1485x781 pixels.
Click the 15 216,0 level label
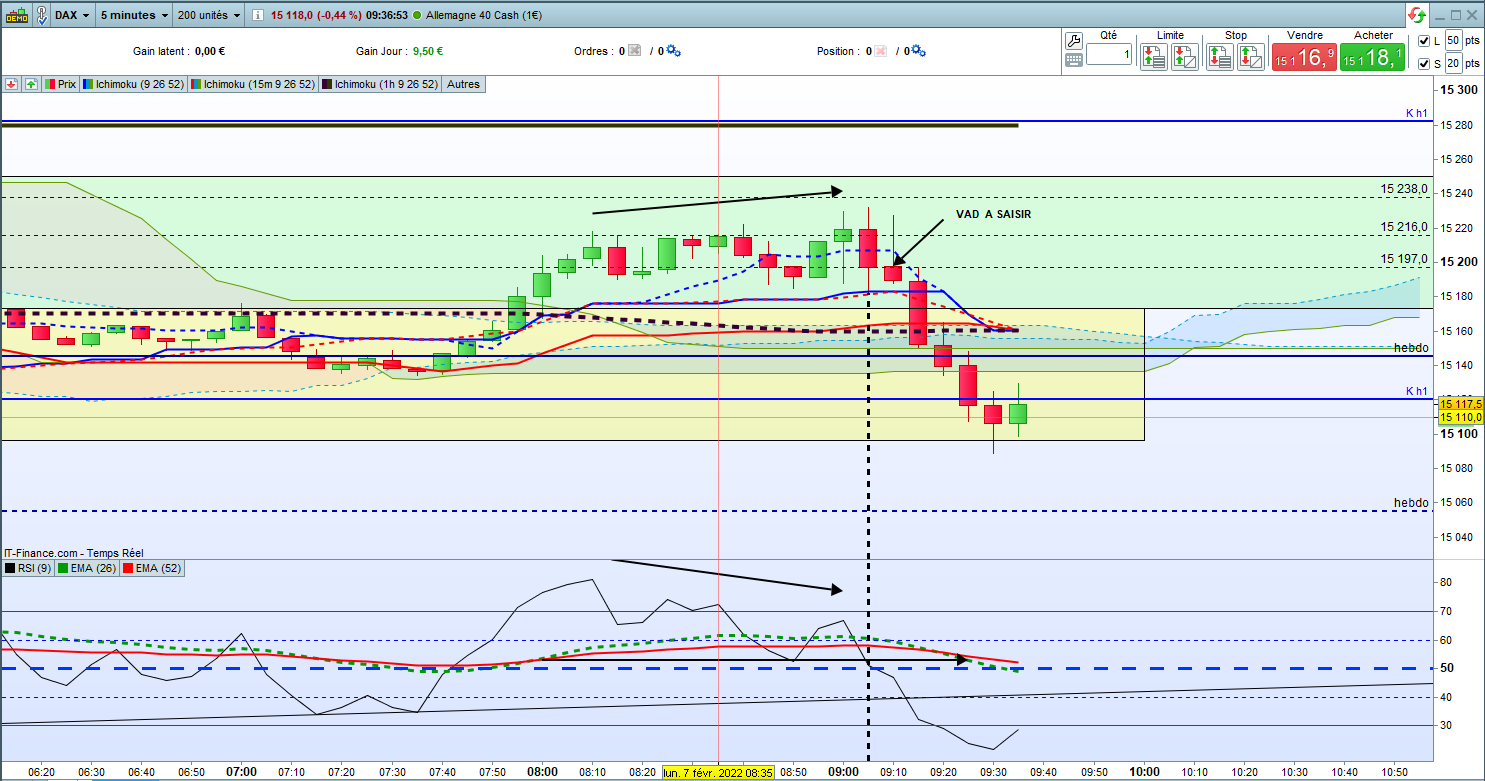(1404, 227)
